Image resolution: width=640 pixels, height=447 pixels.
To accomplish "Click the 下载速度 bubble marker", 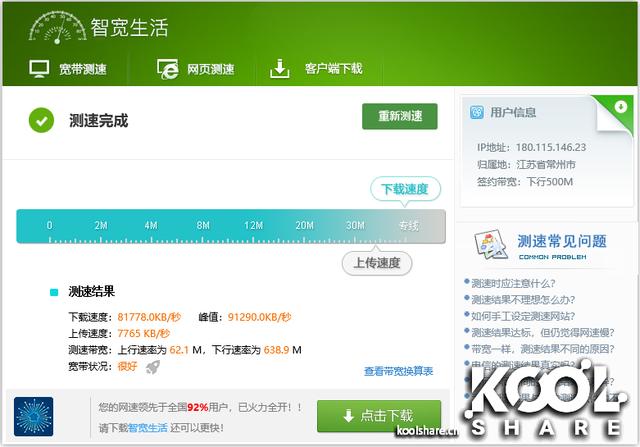I will [x=405, y=189].
